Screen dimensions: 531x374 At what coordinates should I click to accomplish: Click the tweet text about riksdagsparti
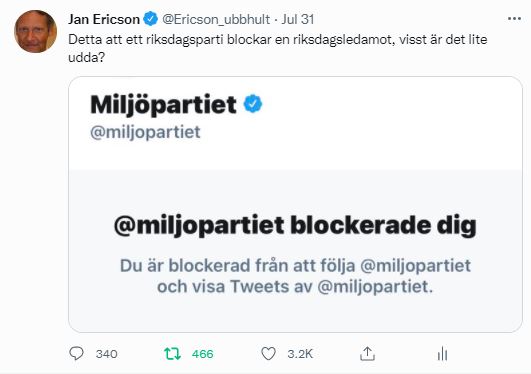click(x=278, y=48)
